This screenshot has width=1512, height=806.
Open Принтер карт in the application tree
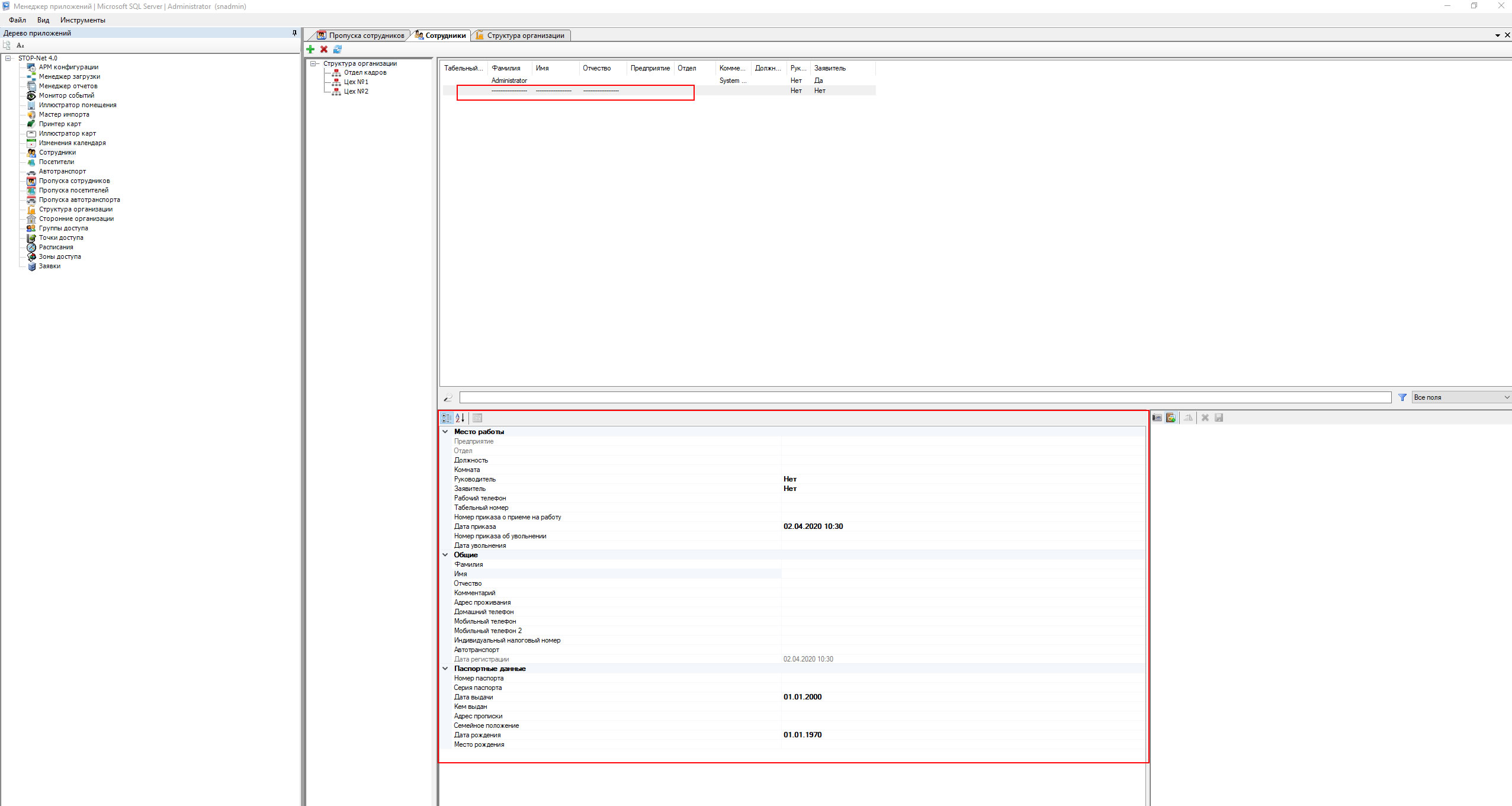[60, 124]
